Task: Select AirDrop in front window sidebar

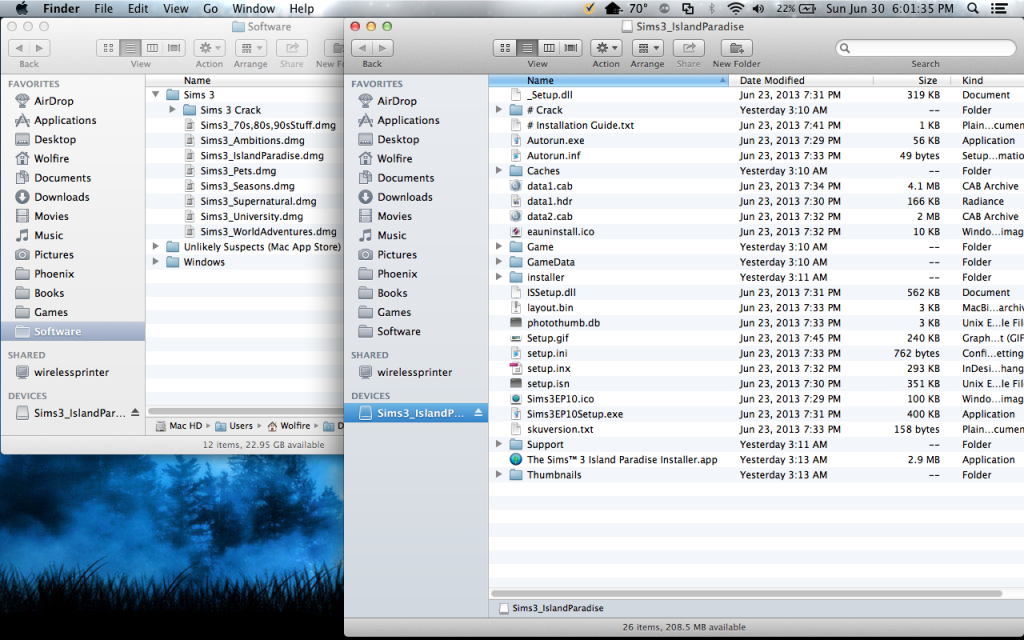Action: (396, 101)
